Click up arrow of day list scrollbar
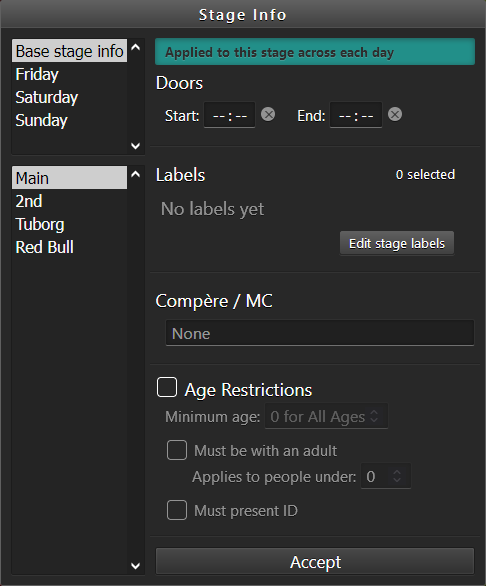Viewport: 486px width, 586px height. (x=136, y=47)
